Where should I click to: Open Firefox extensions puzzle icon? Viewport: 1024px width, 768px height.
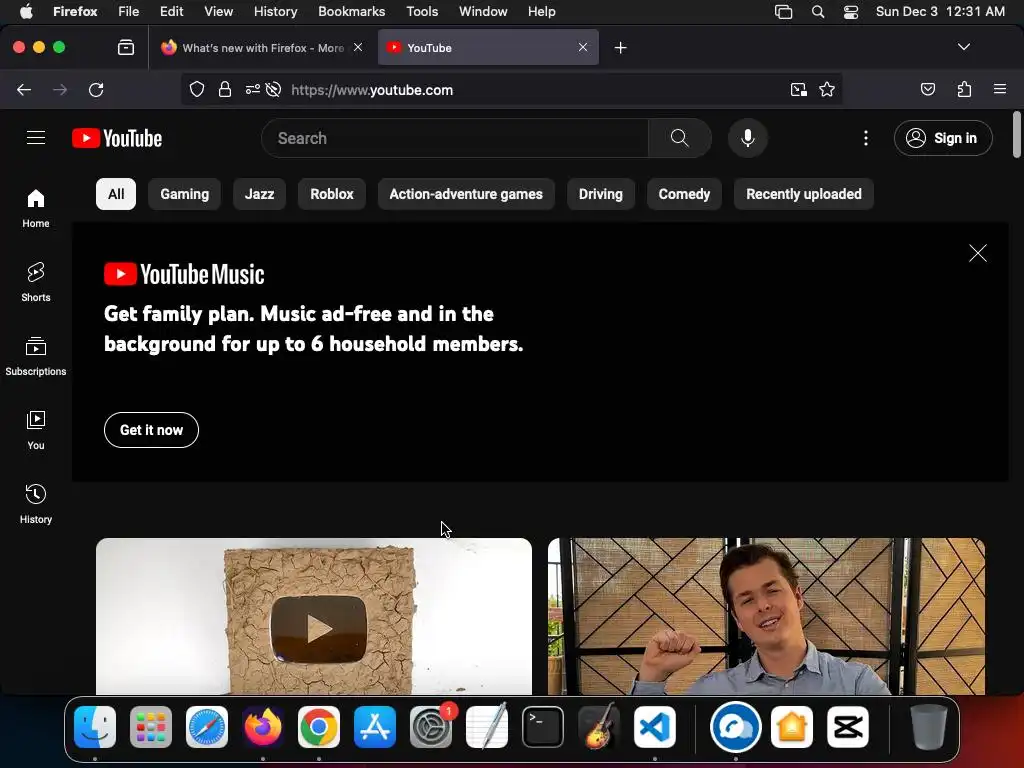[964, 89]
